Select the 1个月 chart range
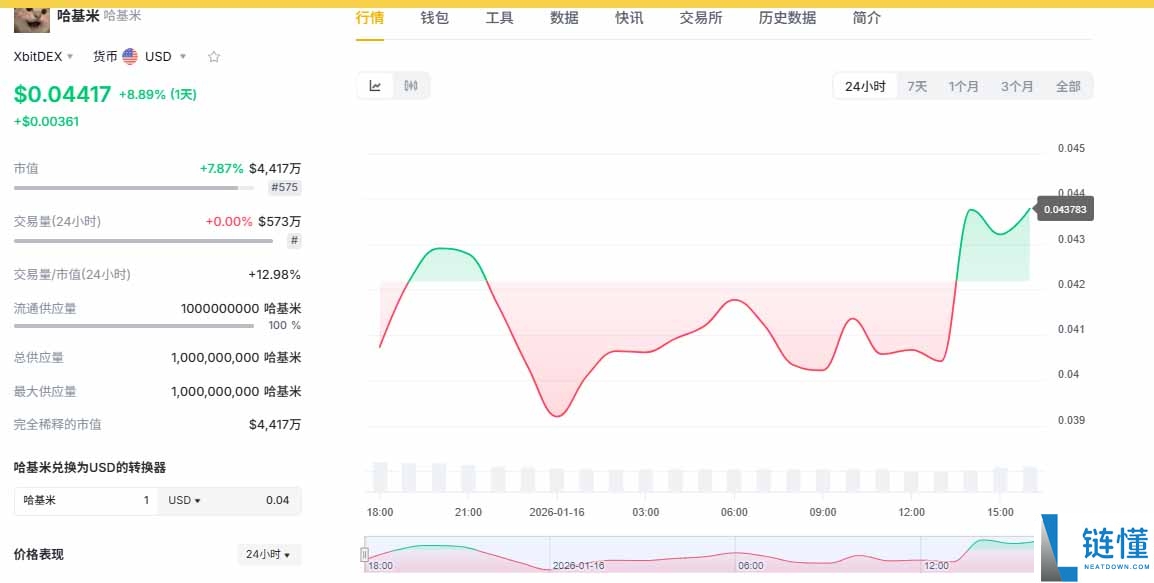Screen dimensions: 1154x583 [963, 87]
